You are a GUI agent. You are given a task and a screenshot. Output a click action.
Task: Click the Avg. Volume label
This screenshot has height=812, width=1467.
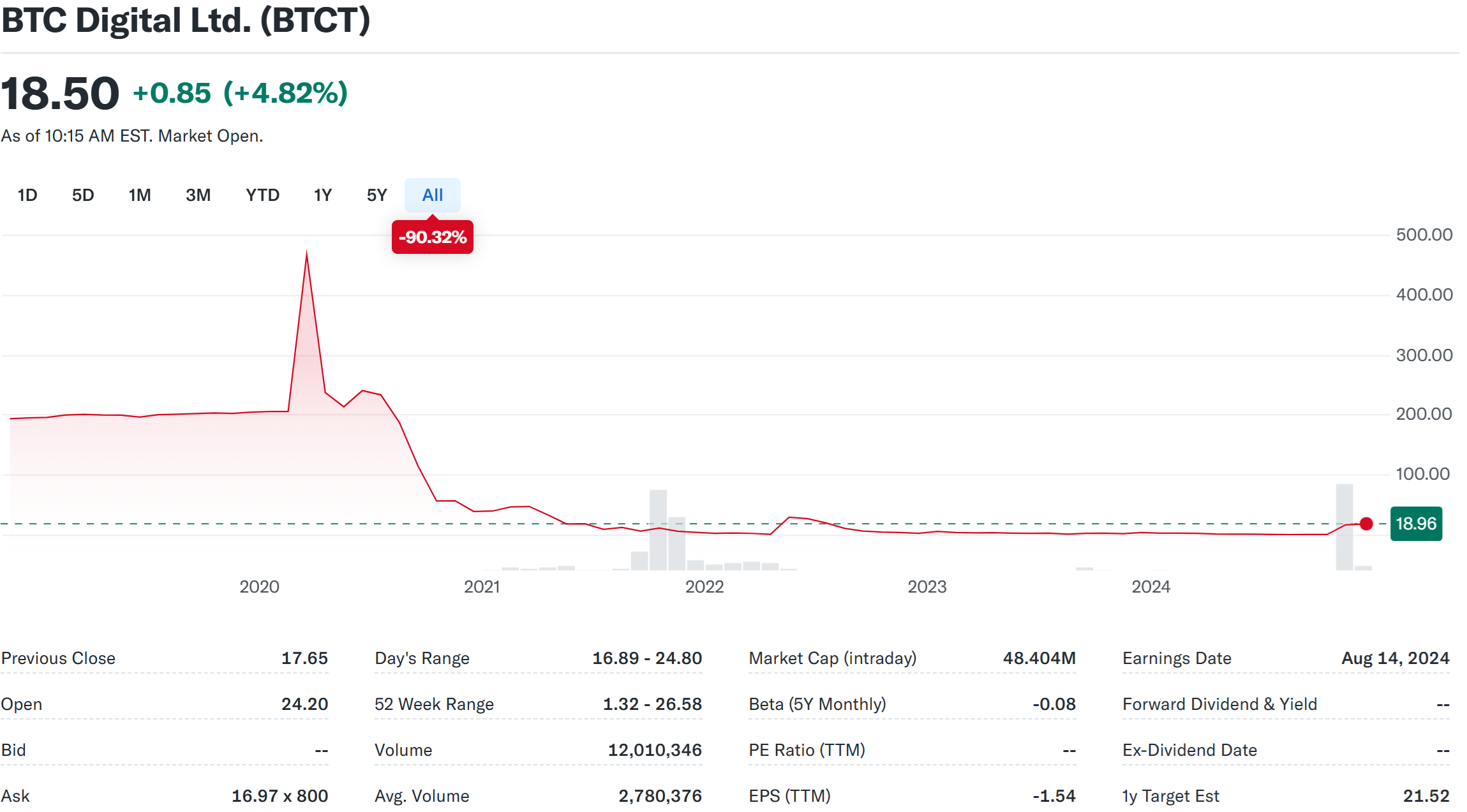pos(422,796)
